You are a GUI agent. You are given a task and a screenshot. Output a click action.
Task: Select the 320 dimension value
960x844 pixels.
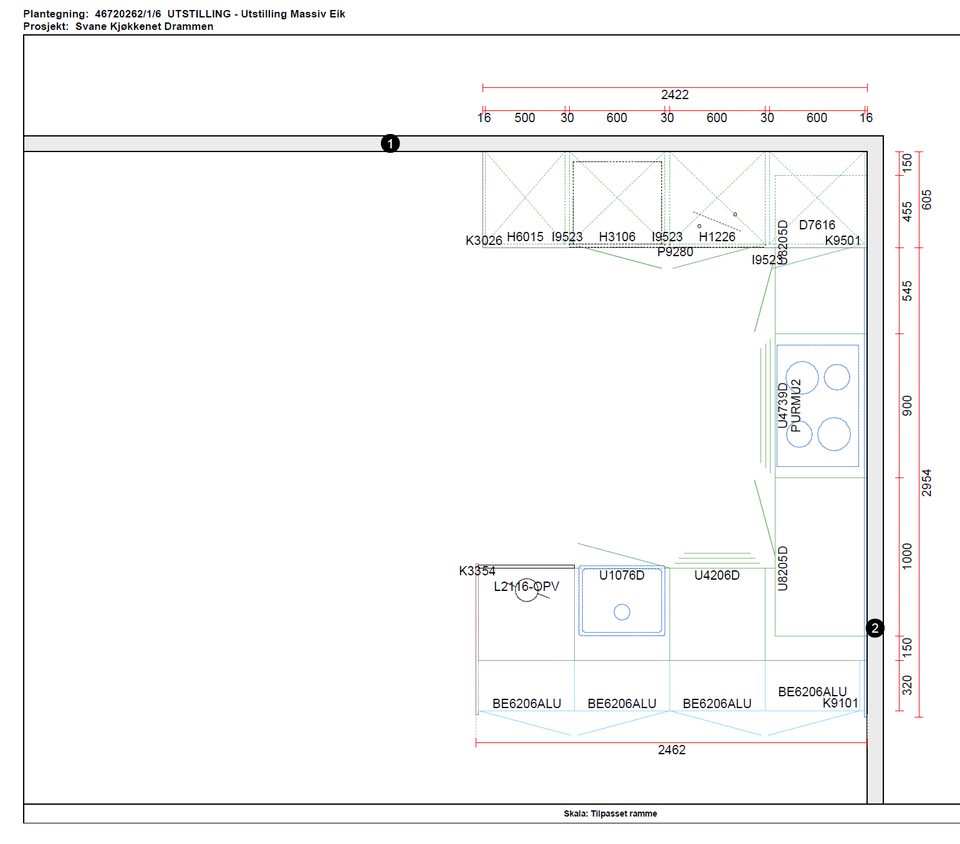point(907,685)
